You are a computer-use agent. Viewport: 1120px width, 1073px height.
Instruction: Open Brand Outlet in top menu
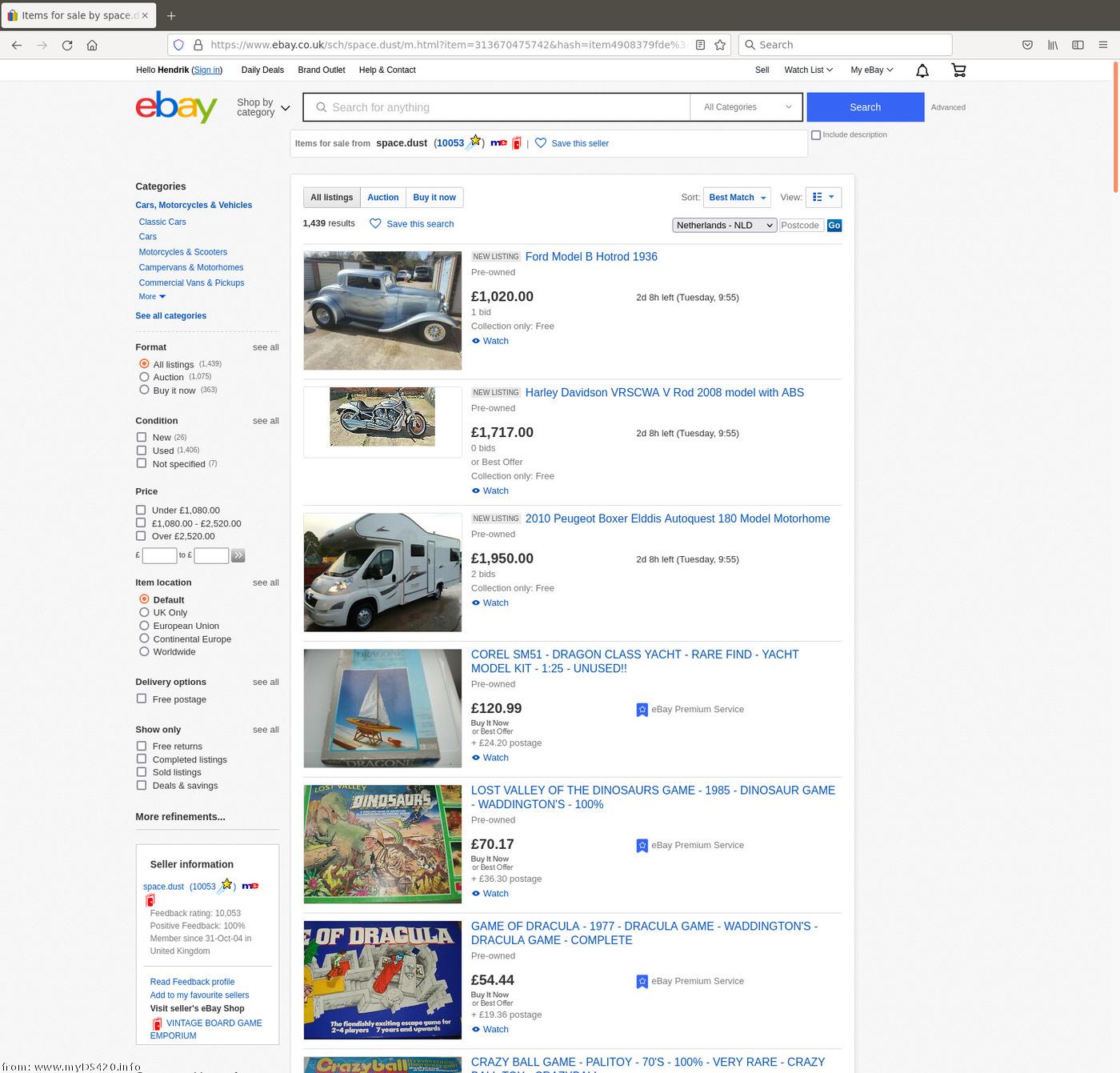coord(322,70)
